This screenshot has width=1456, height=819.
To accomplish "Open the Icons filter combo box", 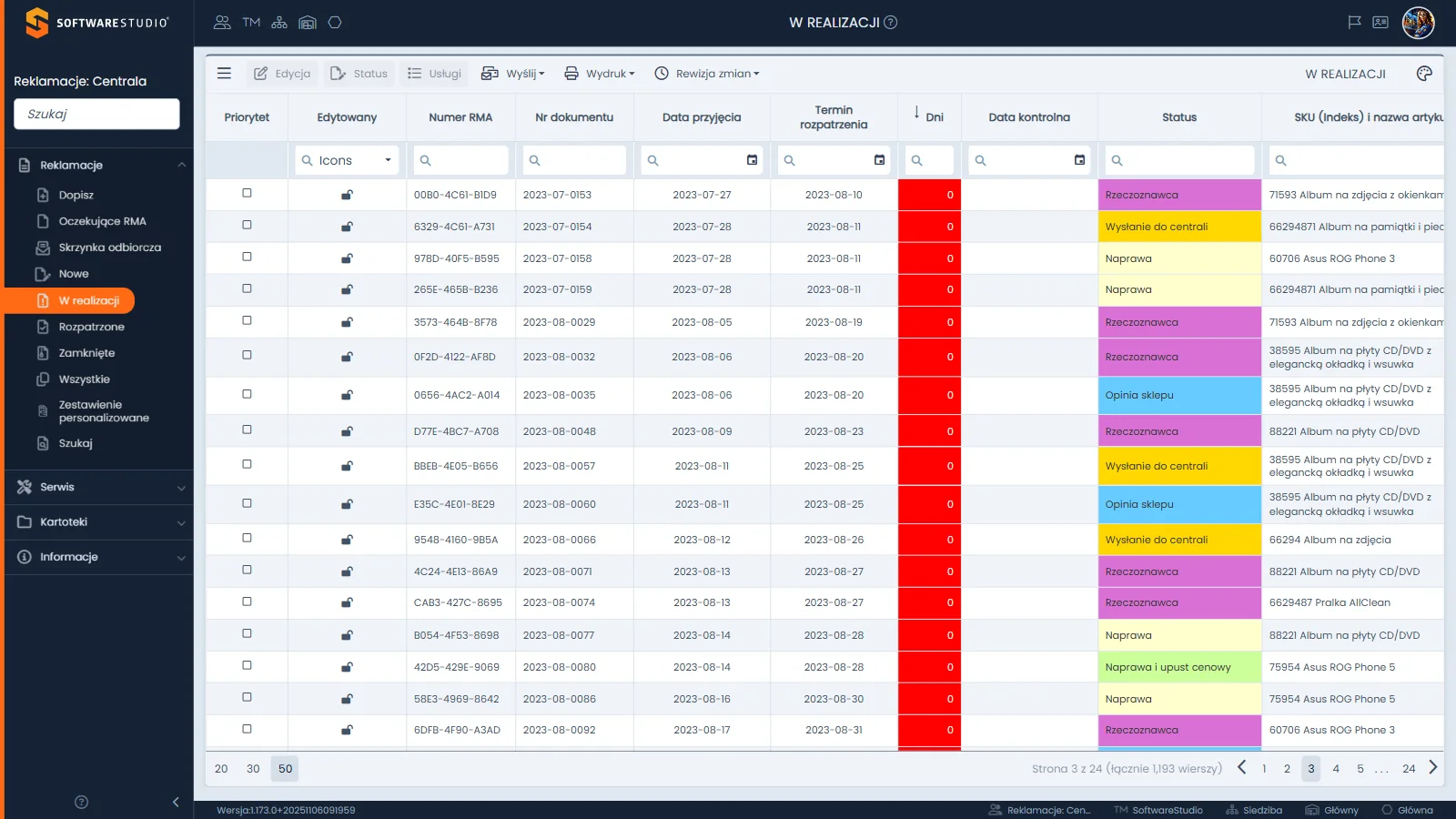I will [347, 160].
